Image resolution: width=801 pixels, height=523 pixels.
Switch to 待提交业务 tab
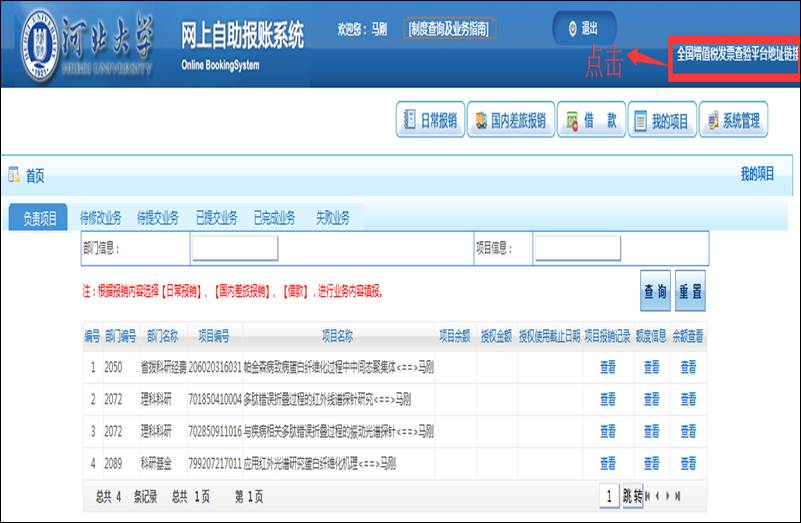(158, 218)
